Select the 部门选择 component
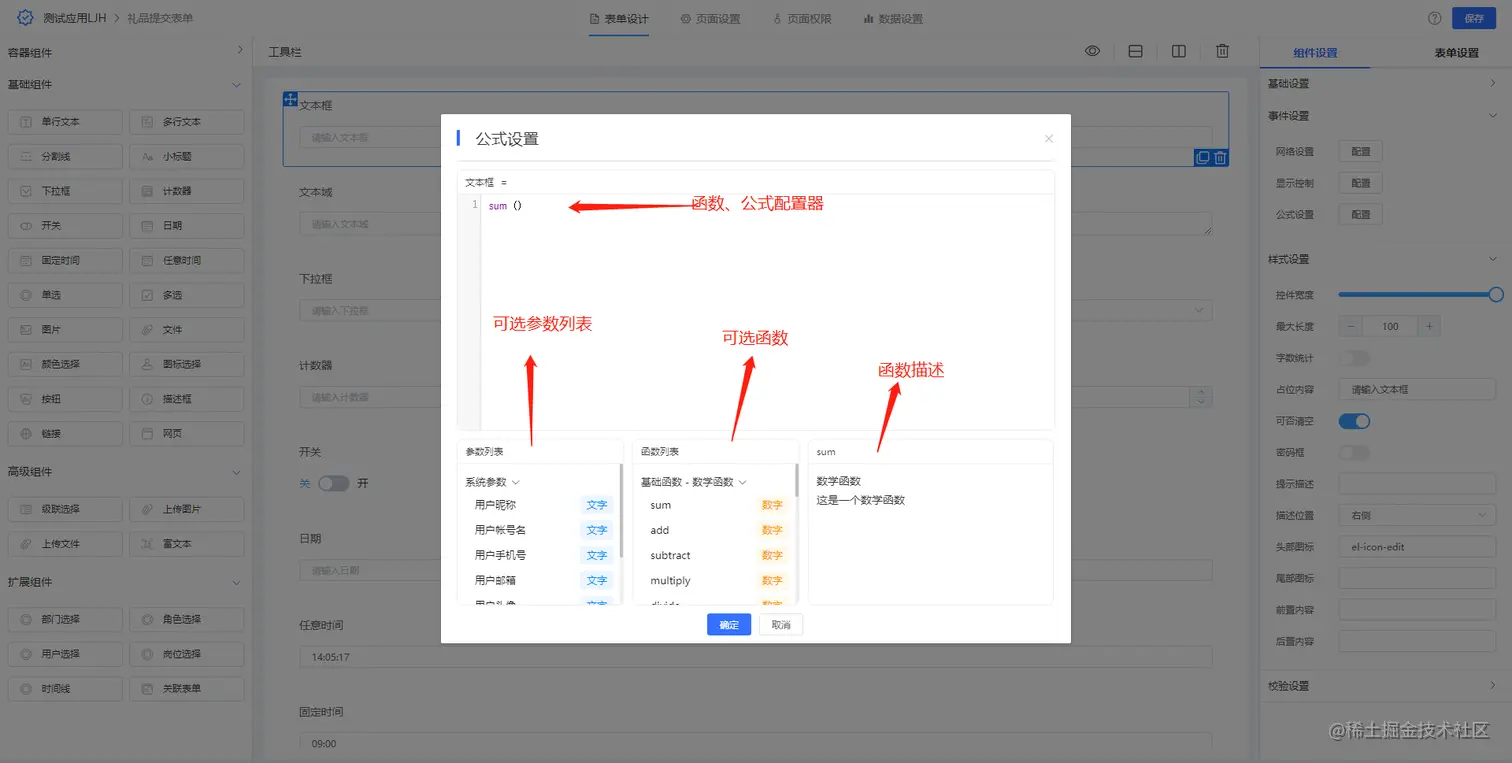 pyautogui.click(x=65, y=619)
